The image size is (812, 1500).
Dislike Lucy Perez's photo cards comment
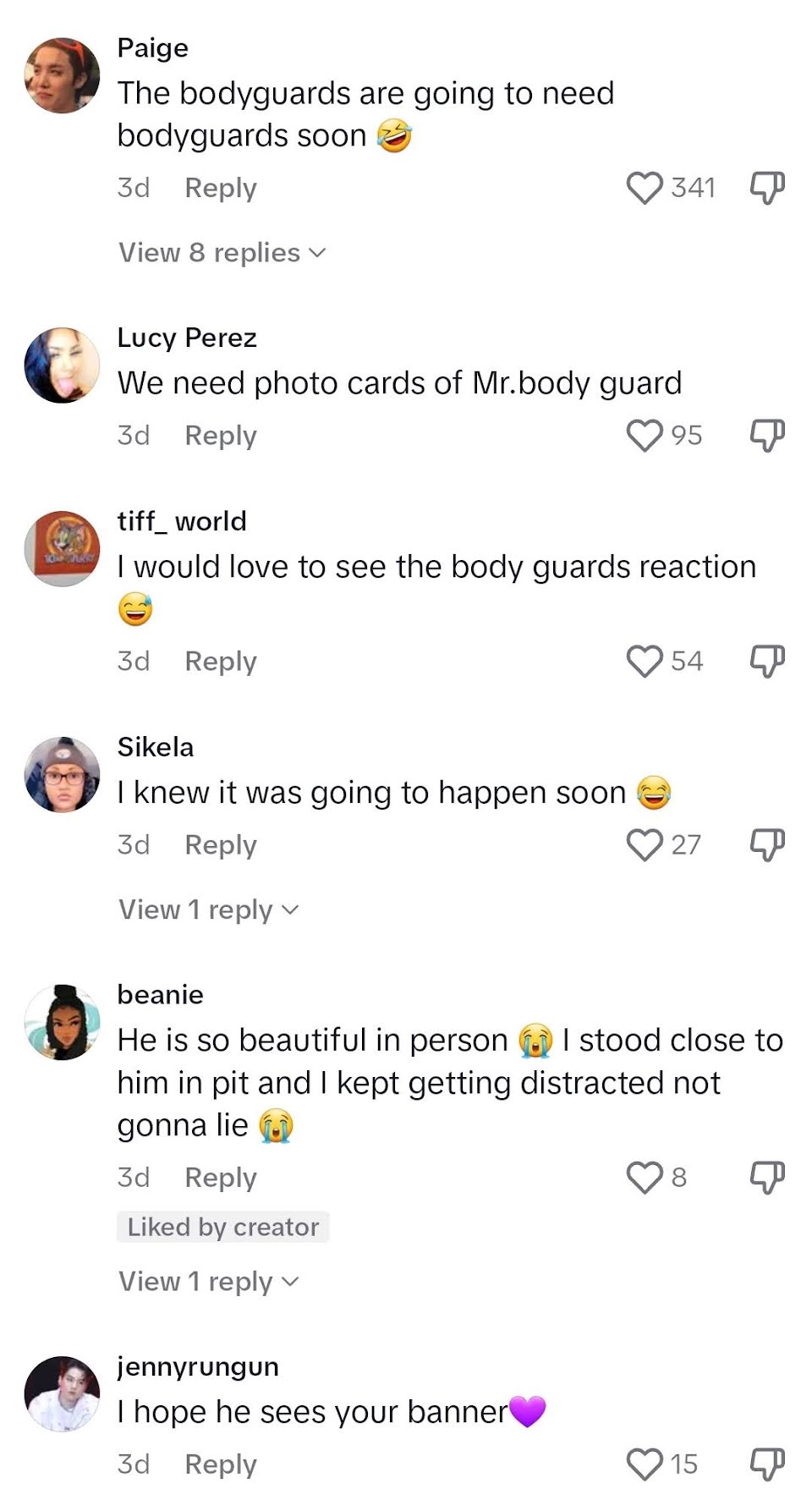767,436
